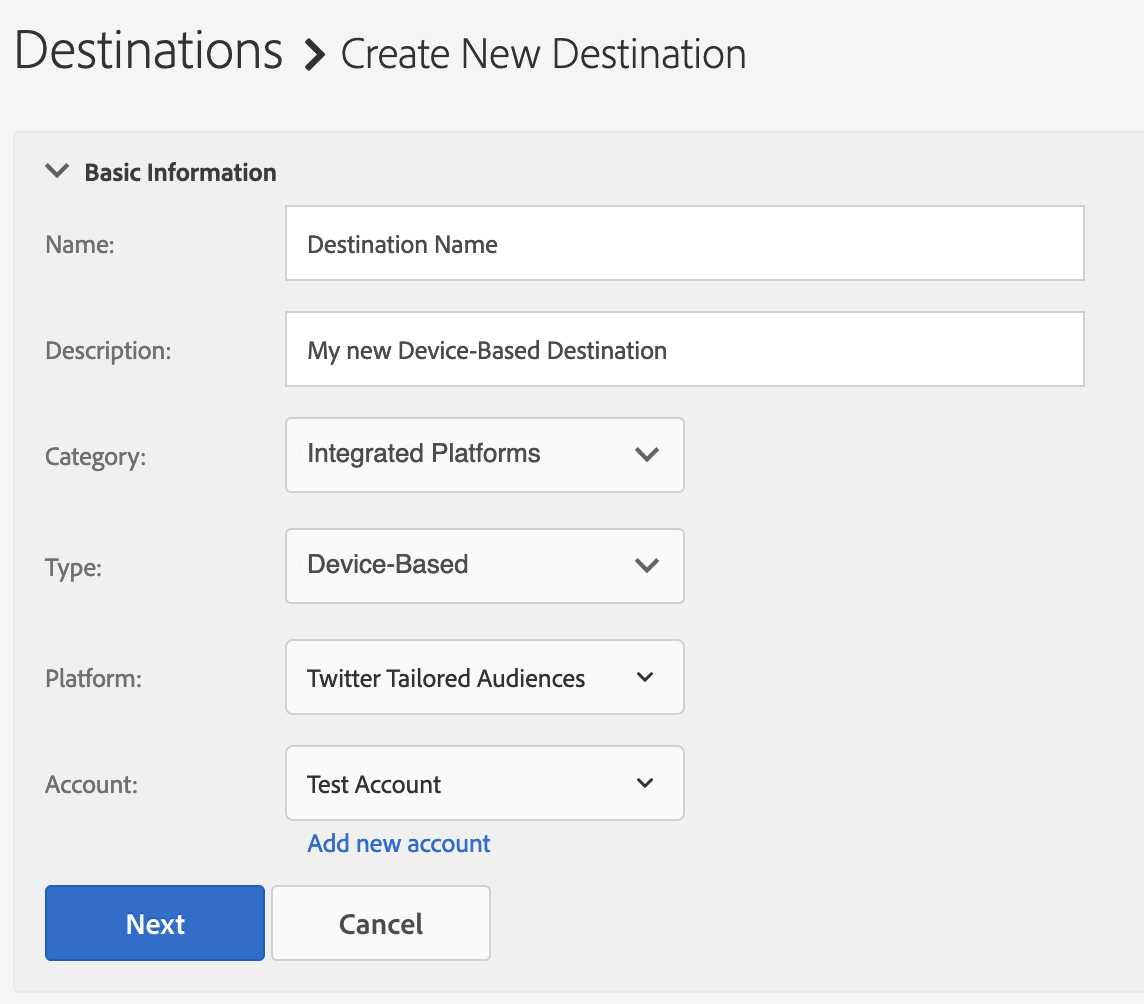Click the Name: field label

point(80,244)
